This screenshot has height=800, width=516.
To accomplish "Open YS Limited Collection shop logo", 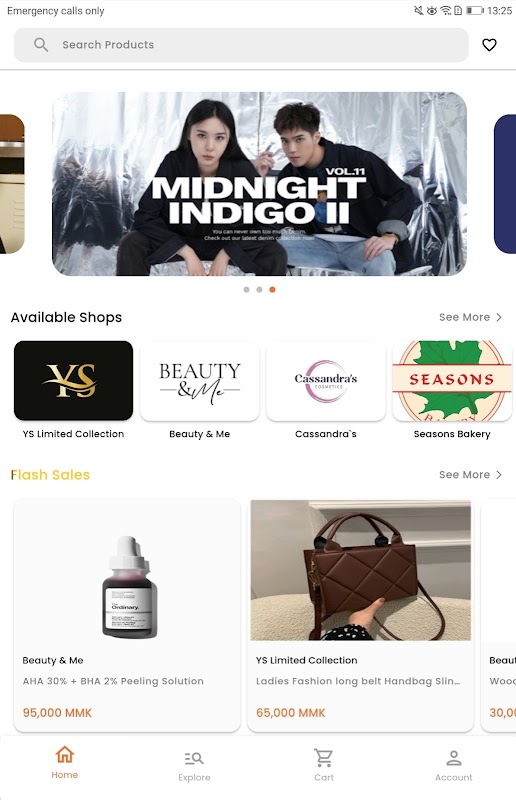I will coord(73,381).
